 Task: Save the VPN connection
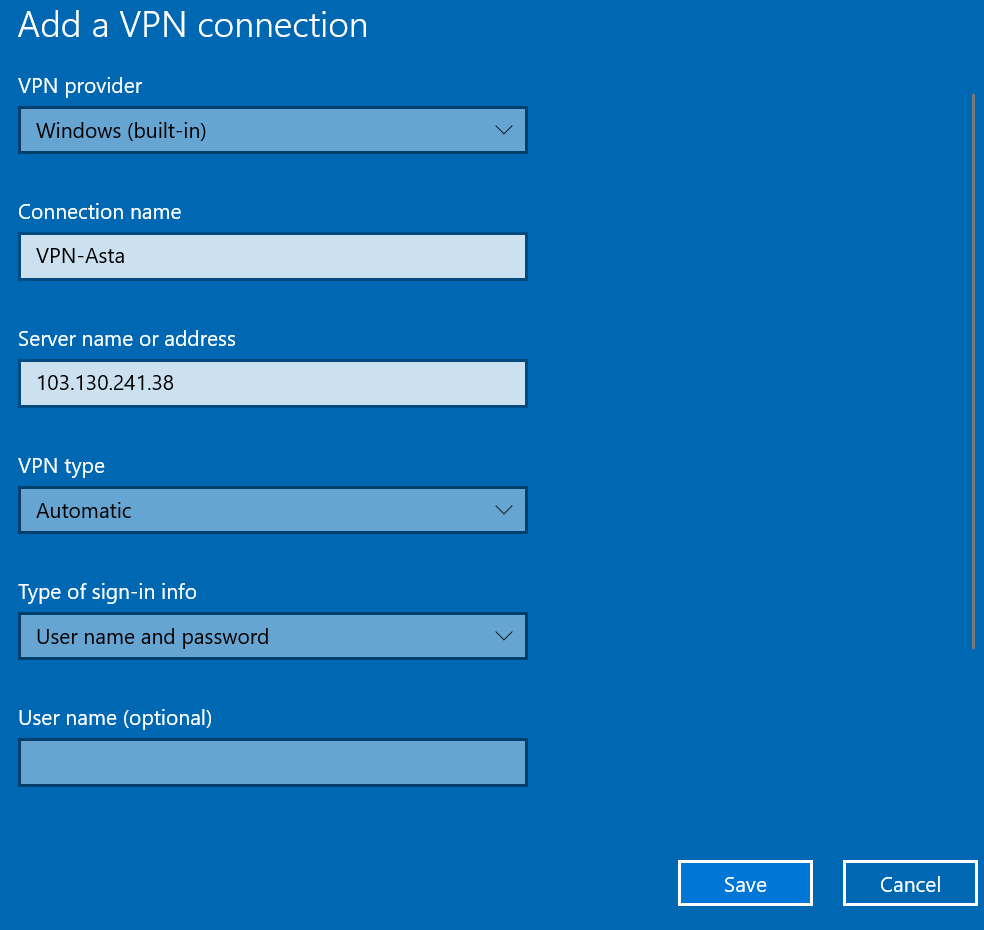pyautogui.click(x=745, y=884)
